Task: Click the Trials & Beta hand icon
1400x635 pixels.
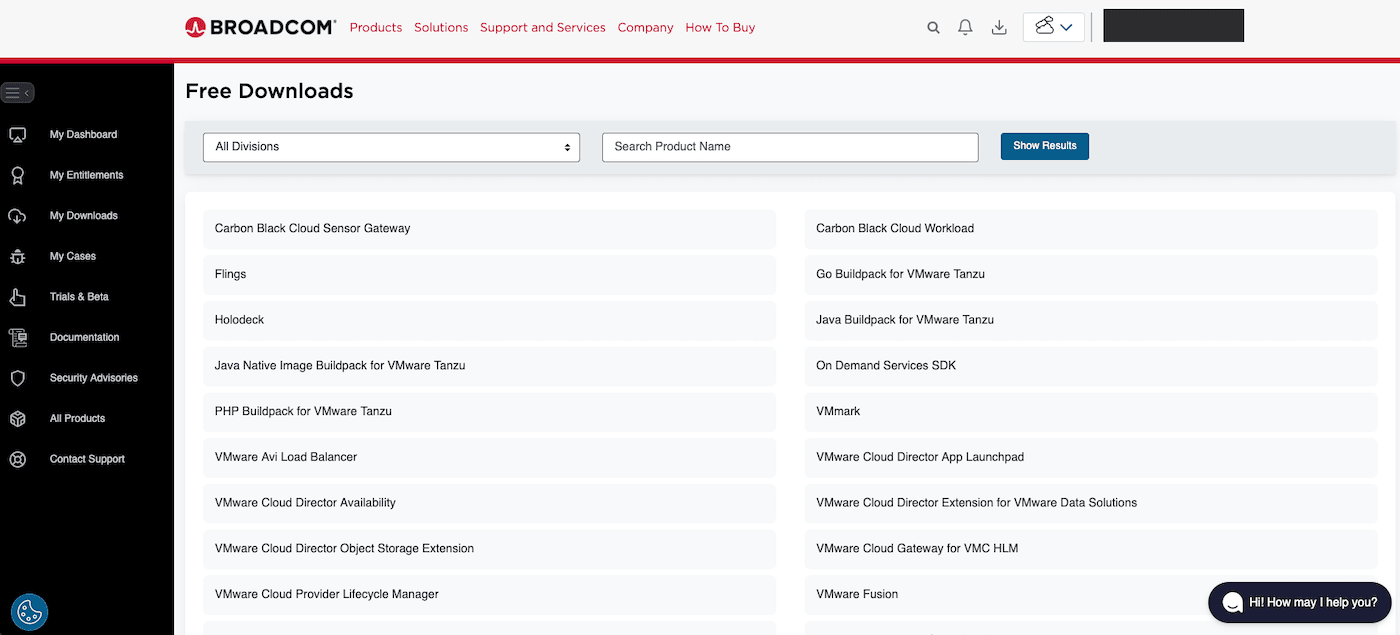Action: tap(17, 297)
